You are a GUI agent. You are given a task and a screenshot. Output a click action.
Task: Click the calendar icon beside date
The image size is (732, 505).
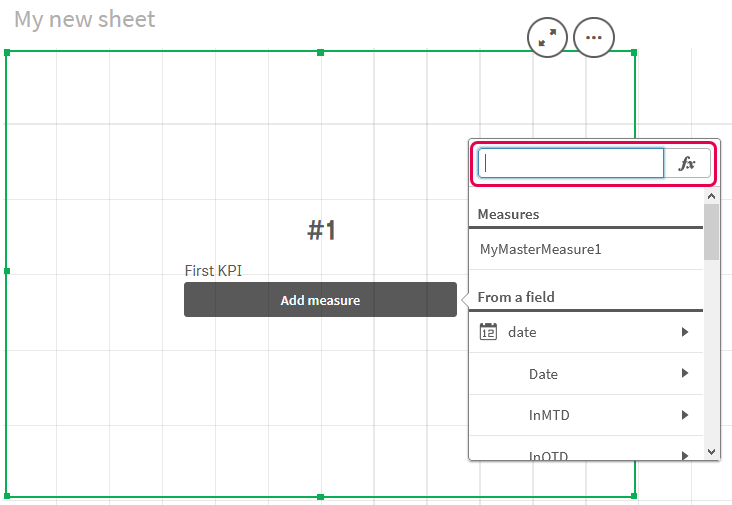(488, 332)
